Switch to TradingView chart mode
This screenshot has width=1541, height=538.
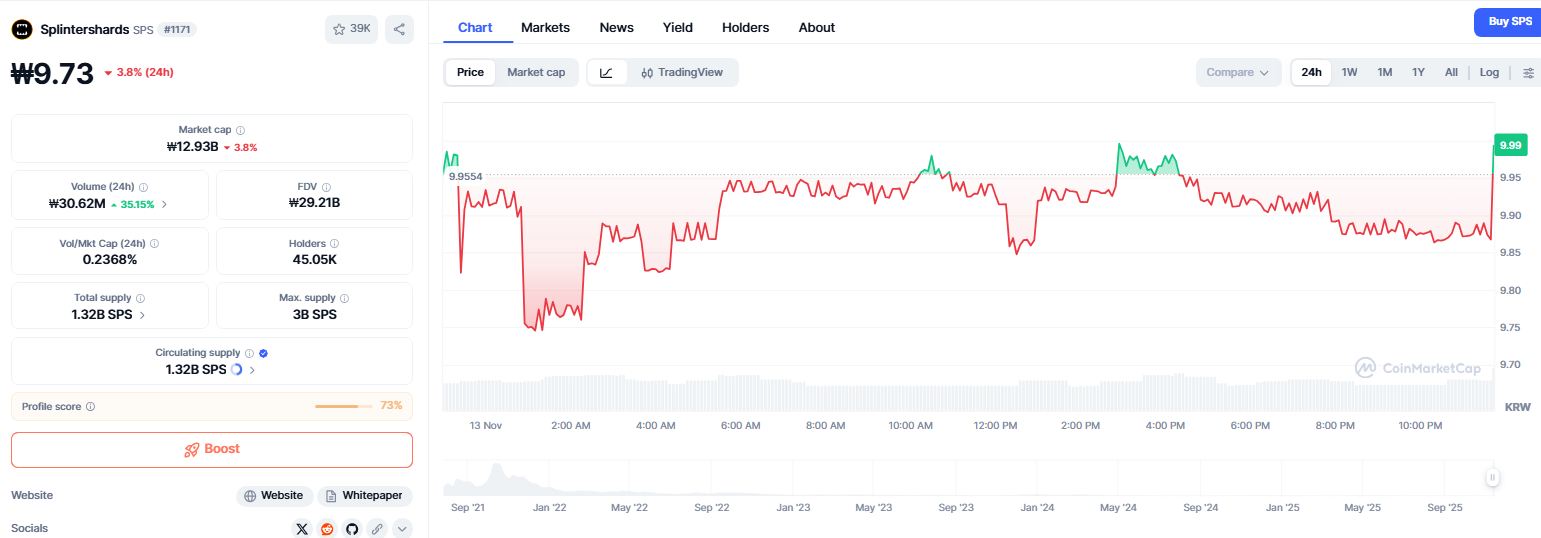pos(682,72)
